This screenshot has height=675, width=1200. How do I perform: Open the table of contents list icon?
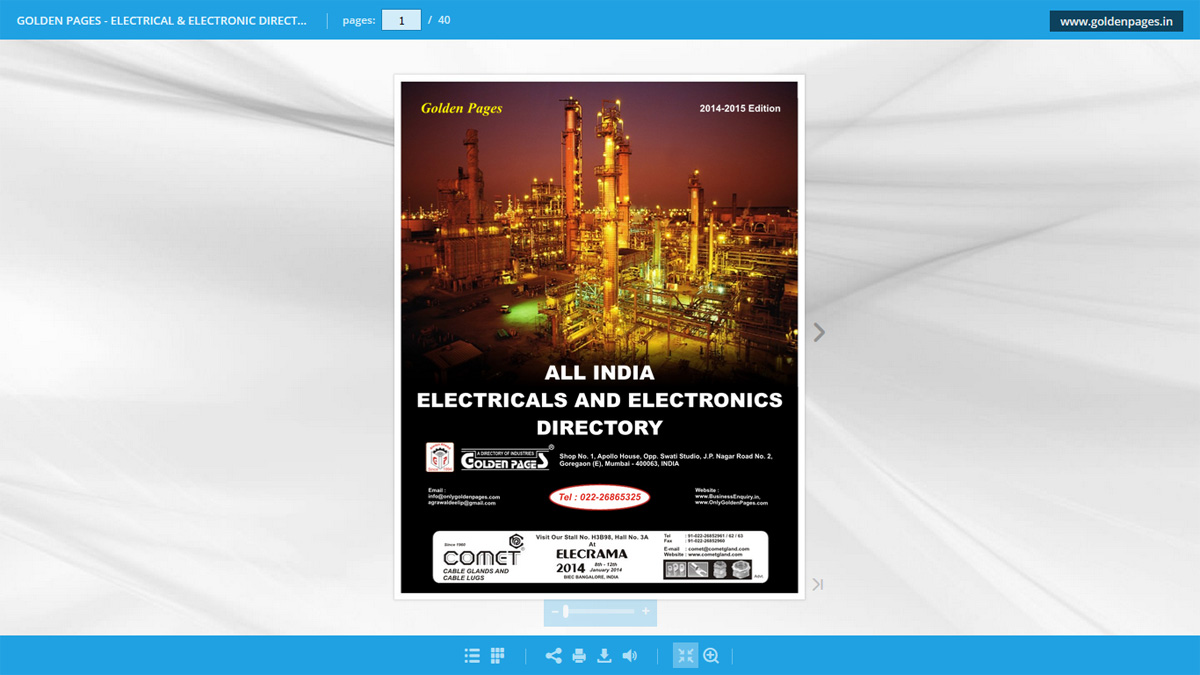click(472, 656)
